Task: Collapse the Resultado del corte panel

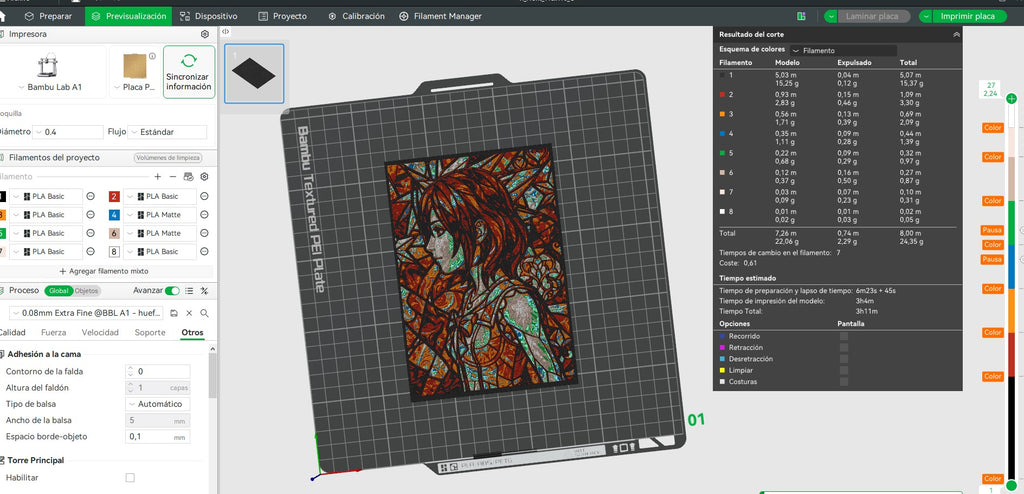Action: click(956, 34)
